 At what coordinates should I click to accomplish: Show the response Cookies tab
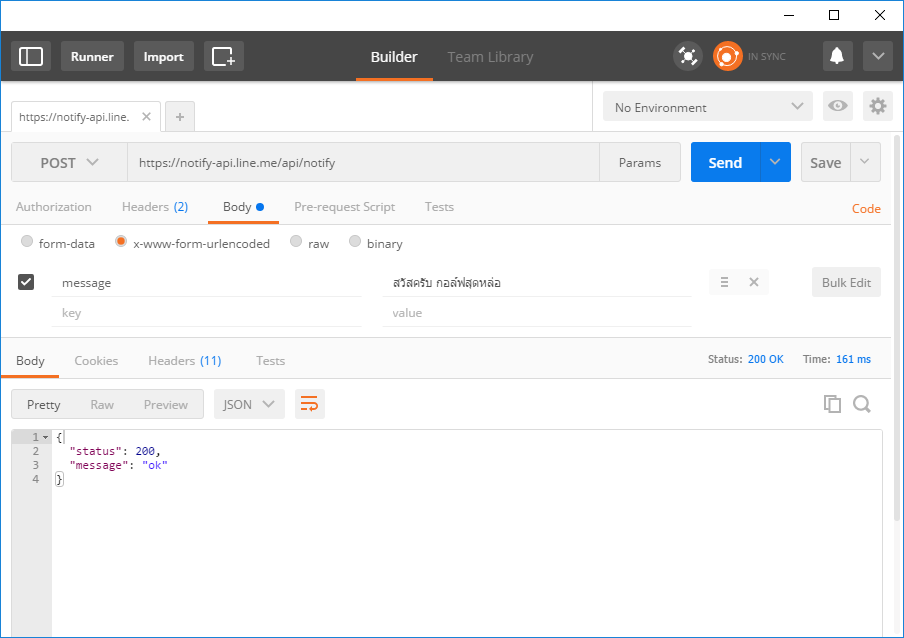[96, 361]
